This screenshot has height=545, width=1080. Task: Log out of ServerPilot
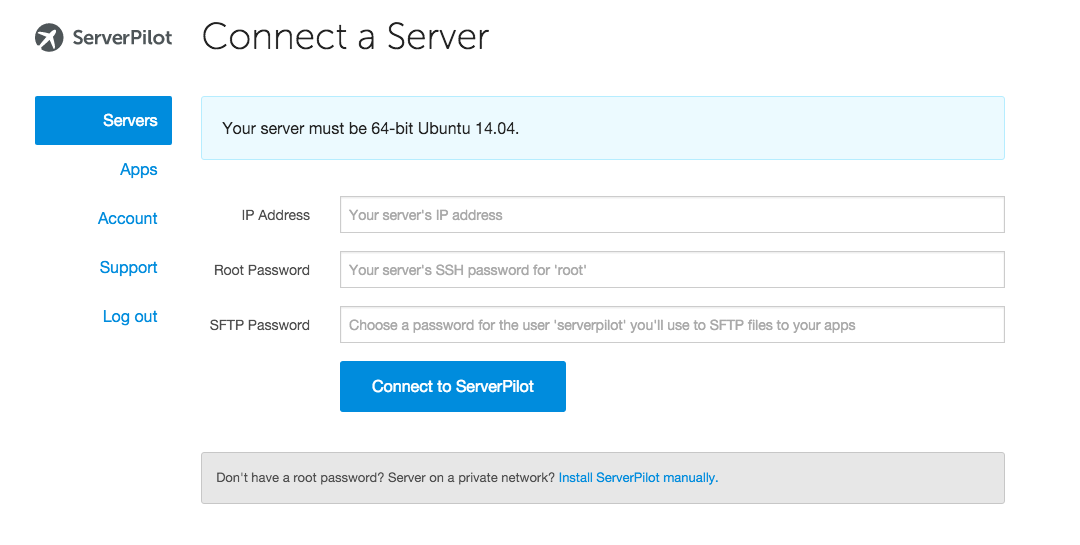(130, 316)
